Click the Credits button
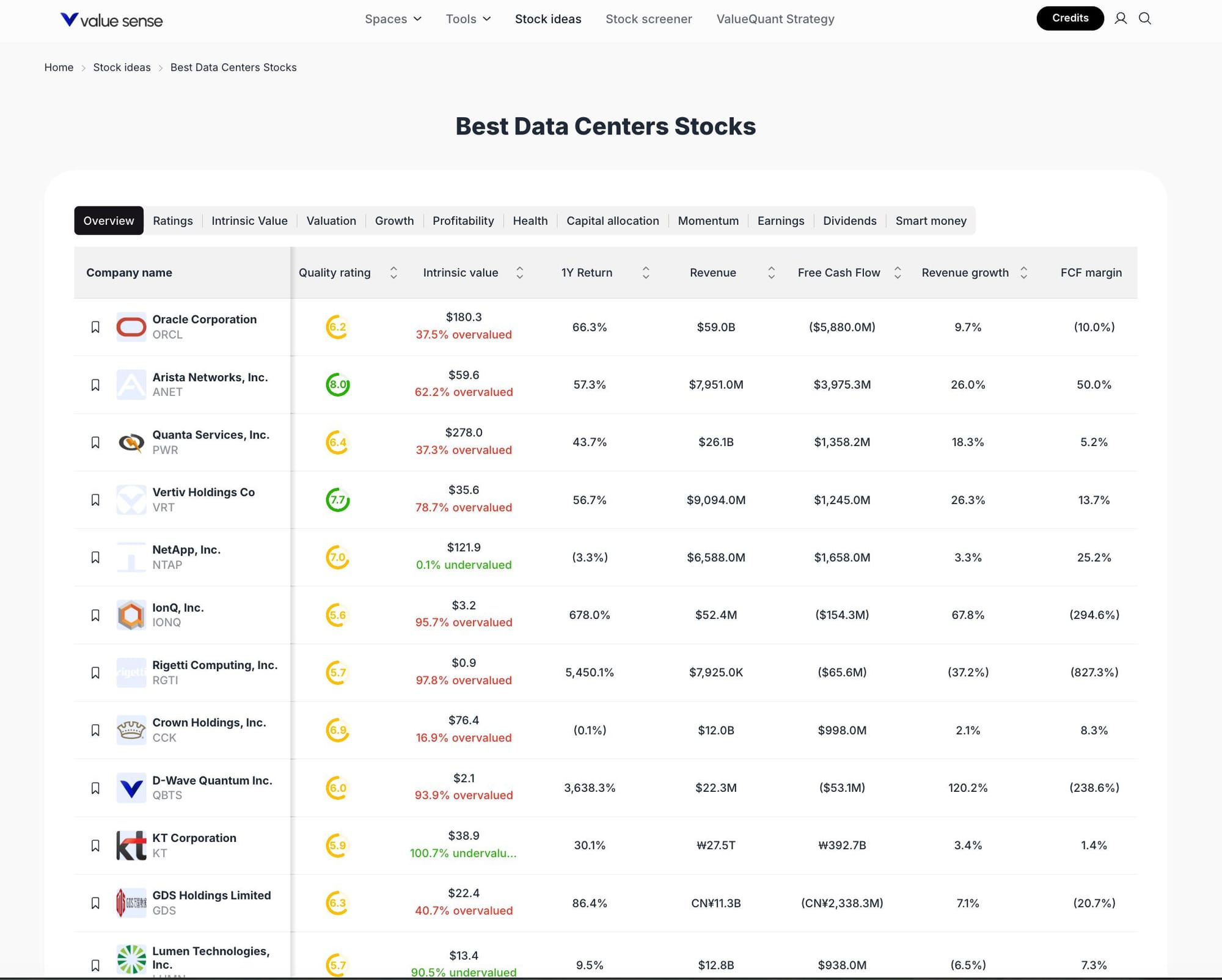Viewport: 1222px width, 980px height. 1069,18
